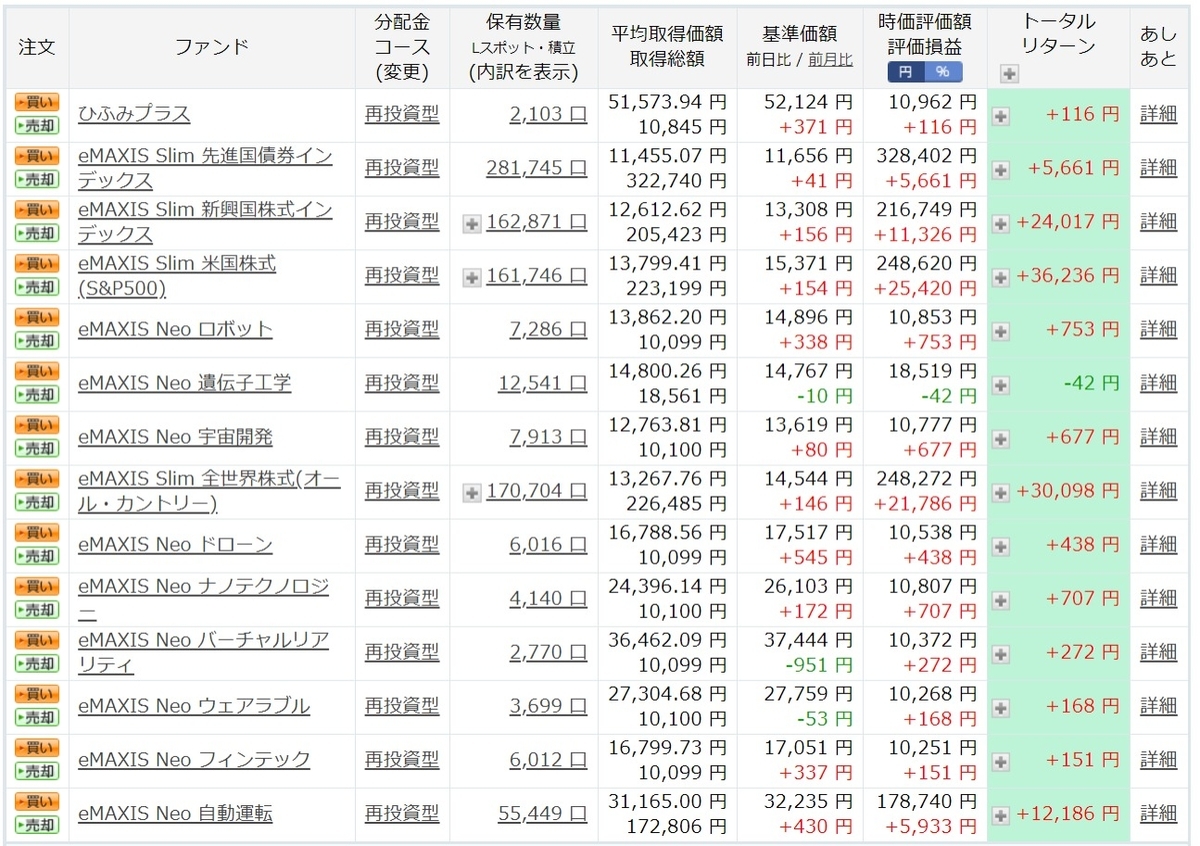Open eMAXIS Neo バーチャルリアリティ fund link
The image size is (1200, 846).
tap(204, 654)
